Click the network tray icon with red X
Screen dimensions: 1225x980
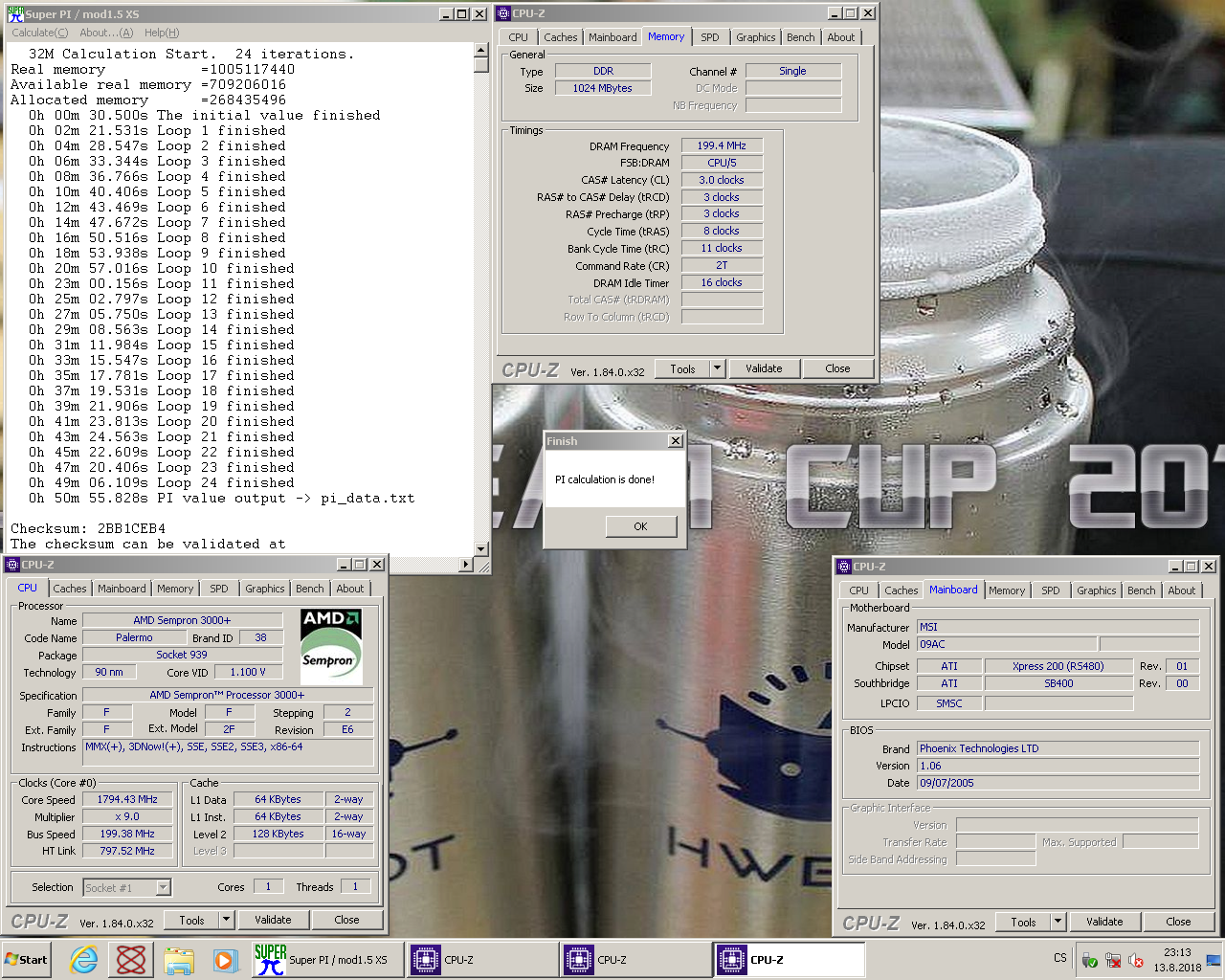point(1113,960)
